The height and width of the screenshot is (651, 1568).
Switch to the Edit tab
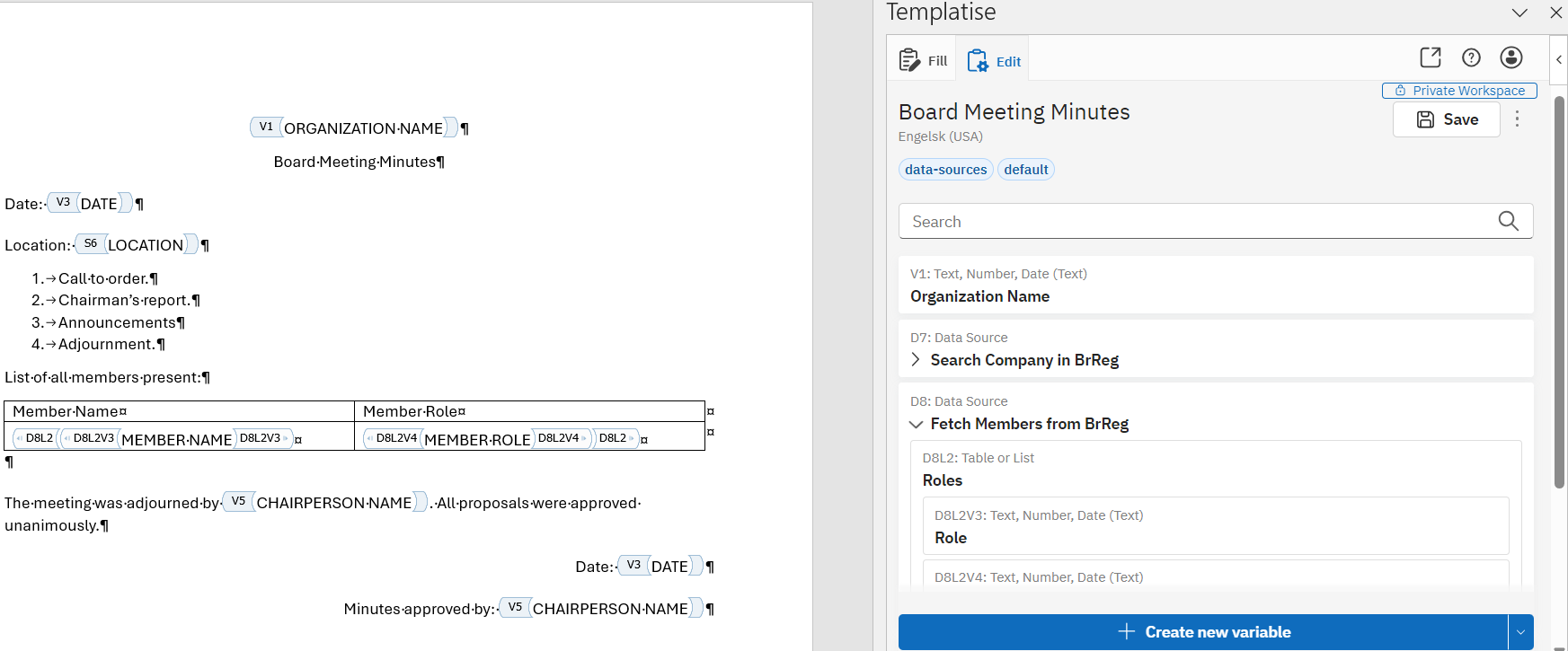993,60
